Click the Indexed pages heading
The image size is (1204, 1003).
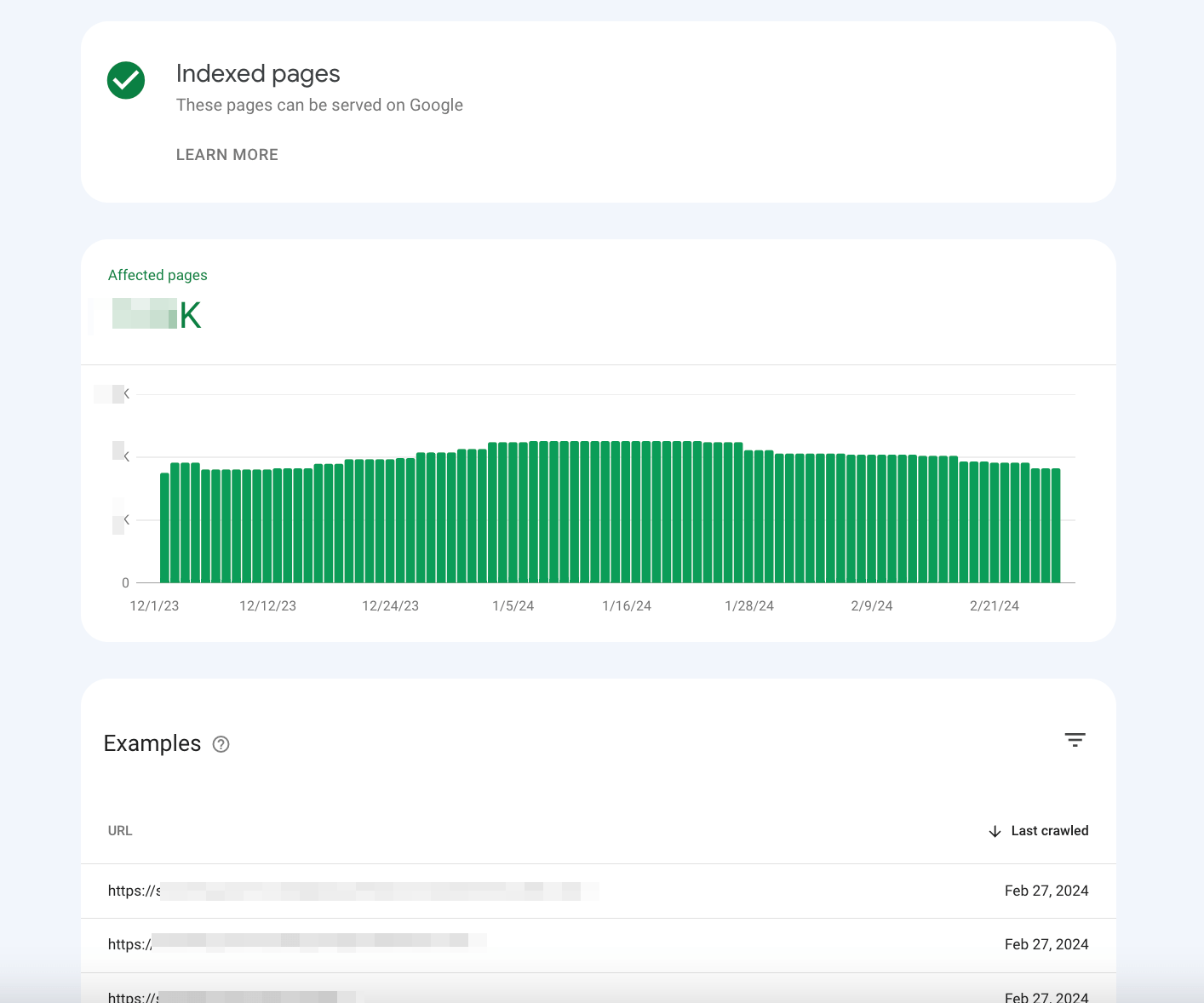258,74
